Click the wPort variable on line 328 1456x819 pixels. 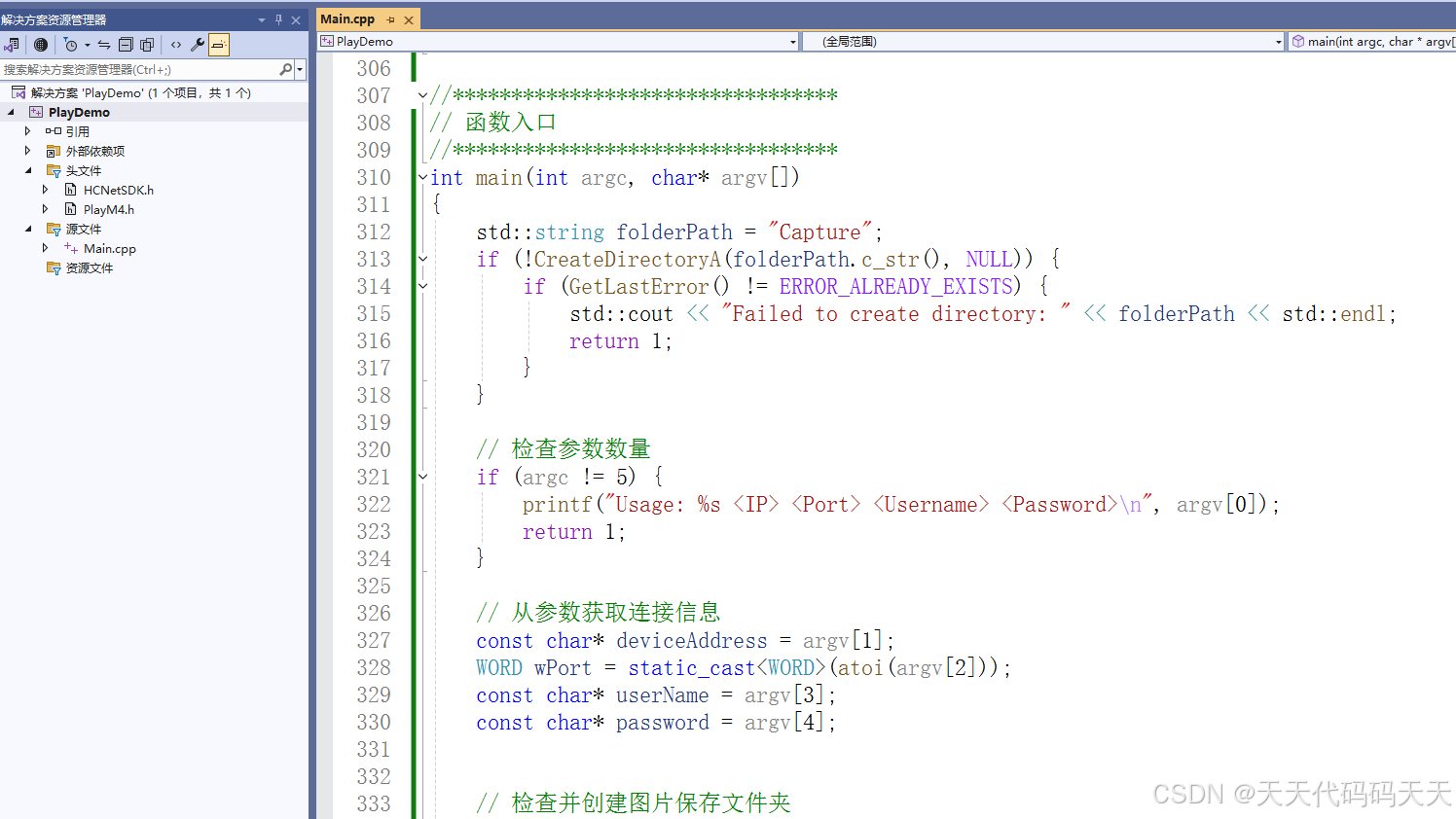[x=563, y=667]
